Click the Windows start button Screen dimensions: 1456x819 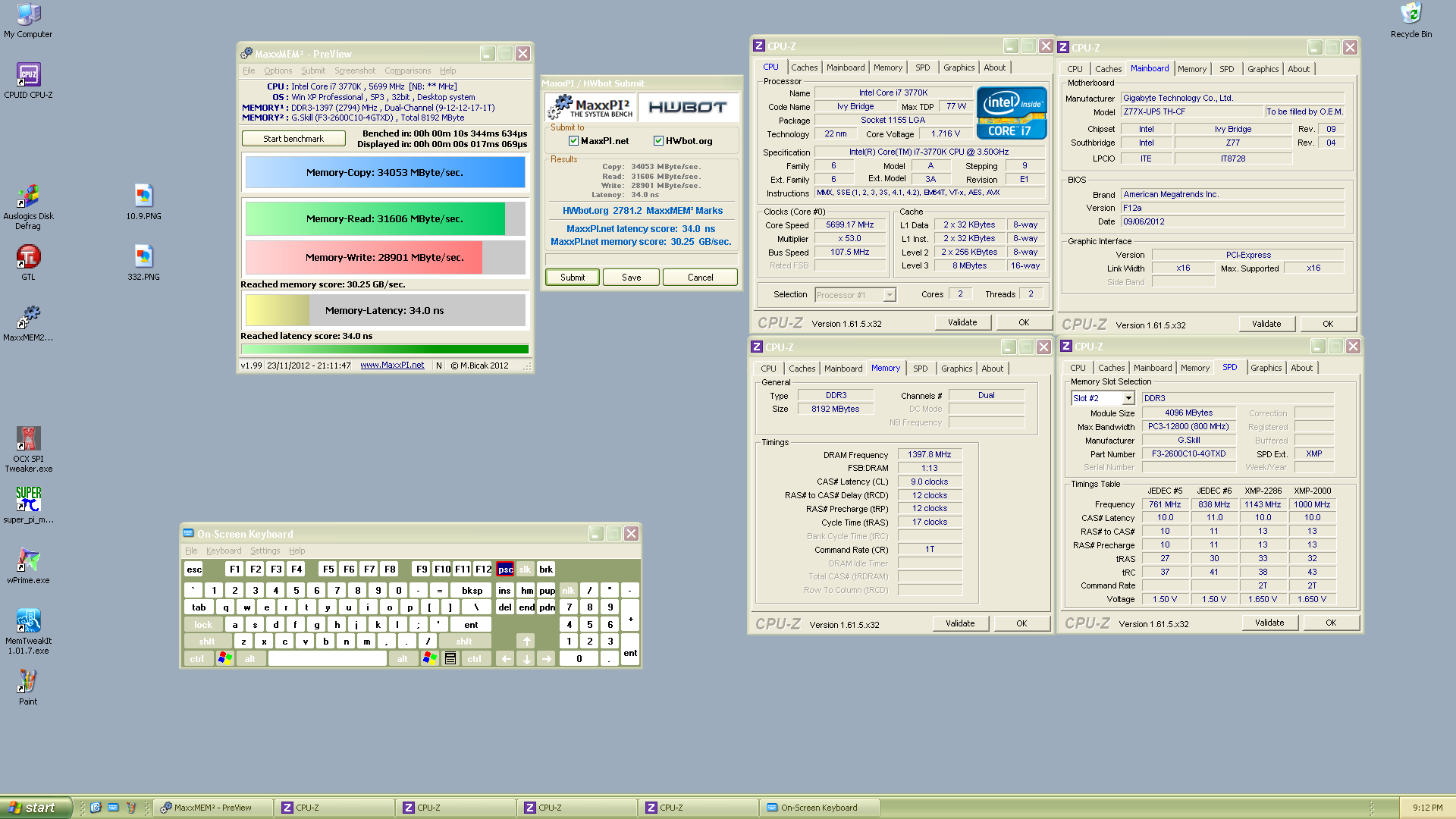(x=35, y=808)
